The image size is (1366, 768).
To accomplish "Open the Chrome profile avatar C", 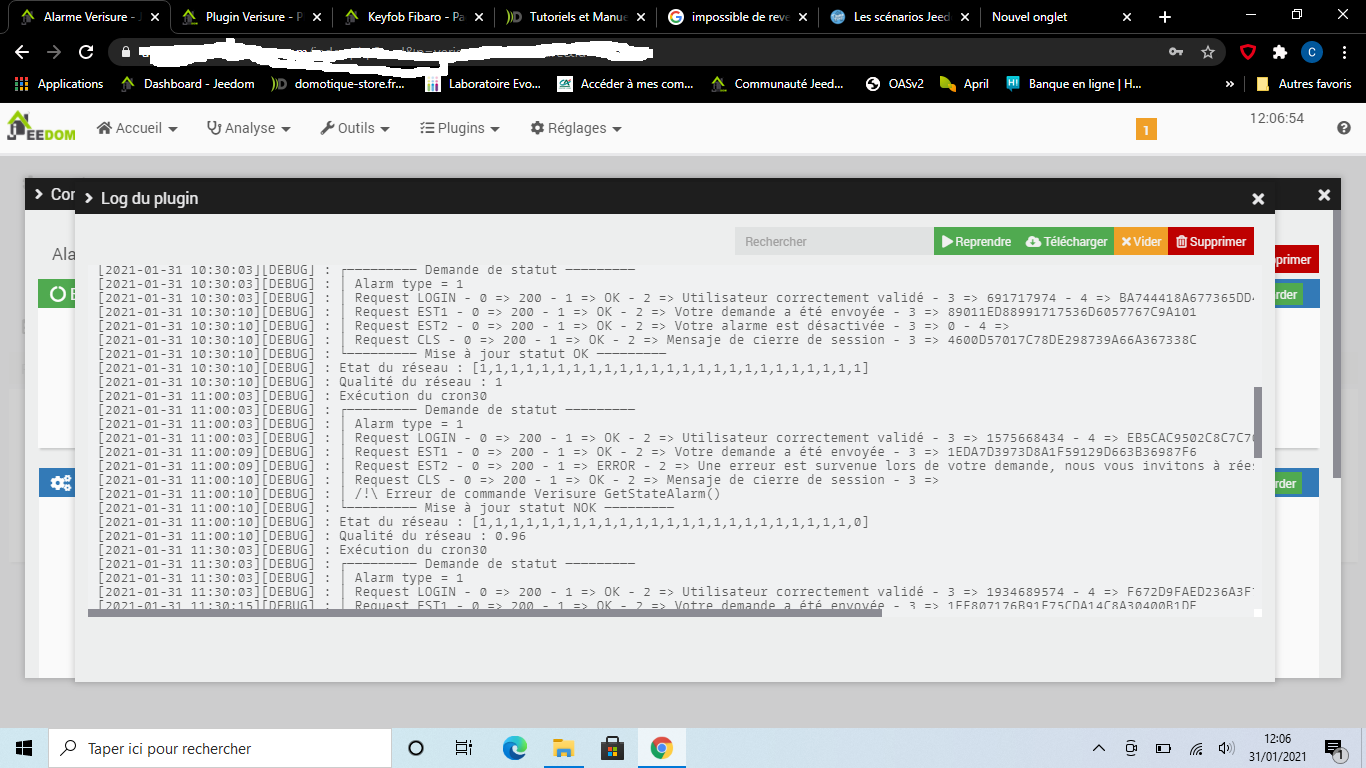I will (x=1311, y=52).
